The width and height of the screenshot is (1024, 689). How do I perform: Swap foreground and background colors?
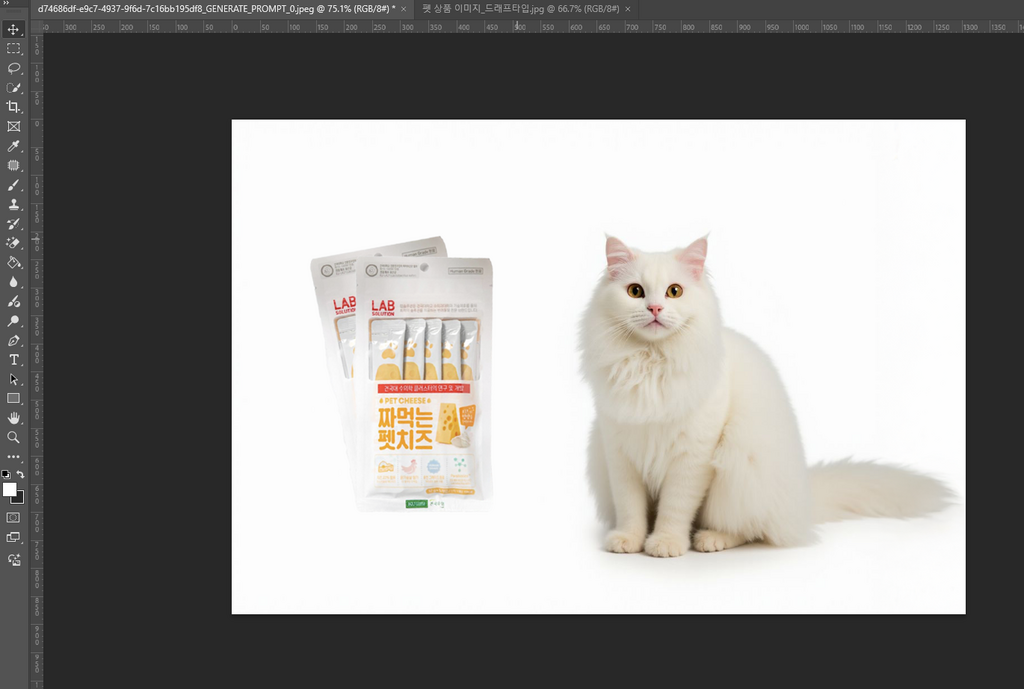[20, 474]
